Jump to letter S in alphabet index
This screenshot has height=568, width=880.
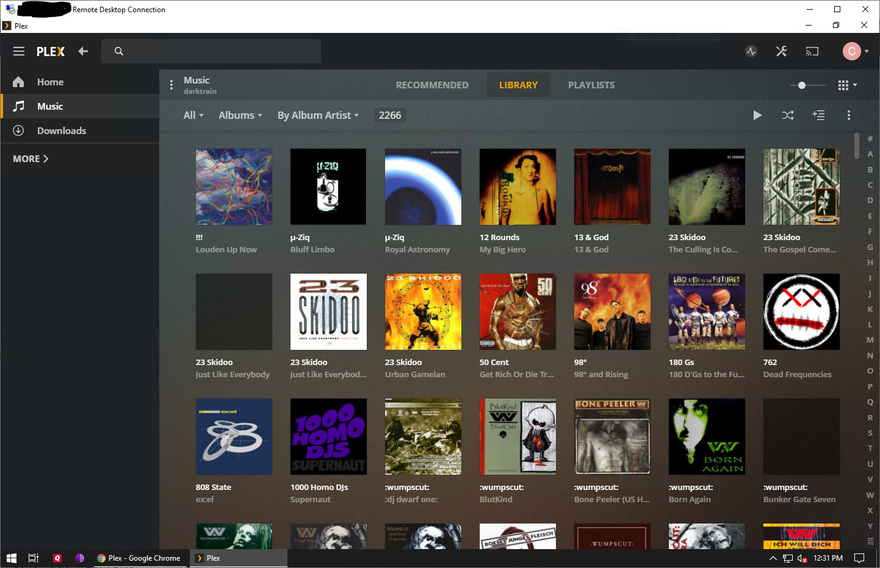coord(870,433)
